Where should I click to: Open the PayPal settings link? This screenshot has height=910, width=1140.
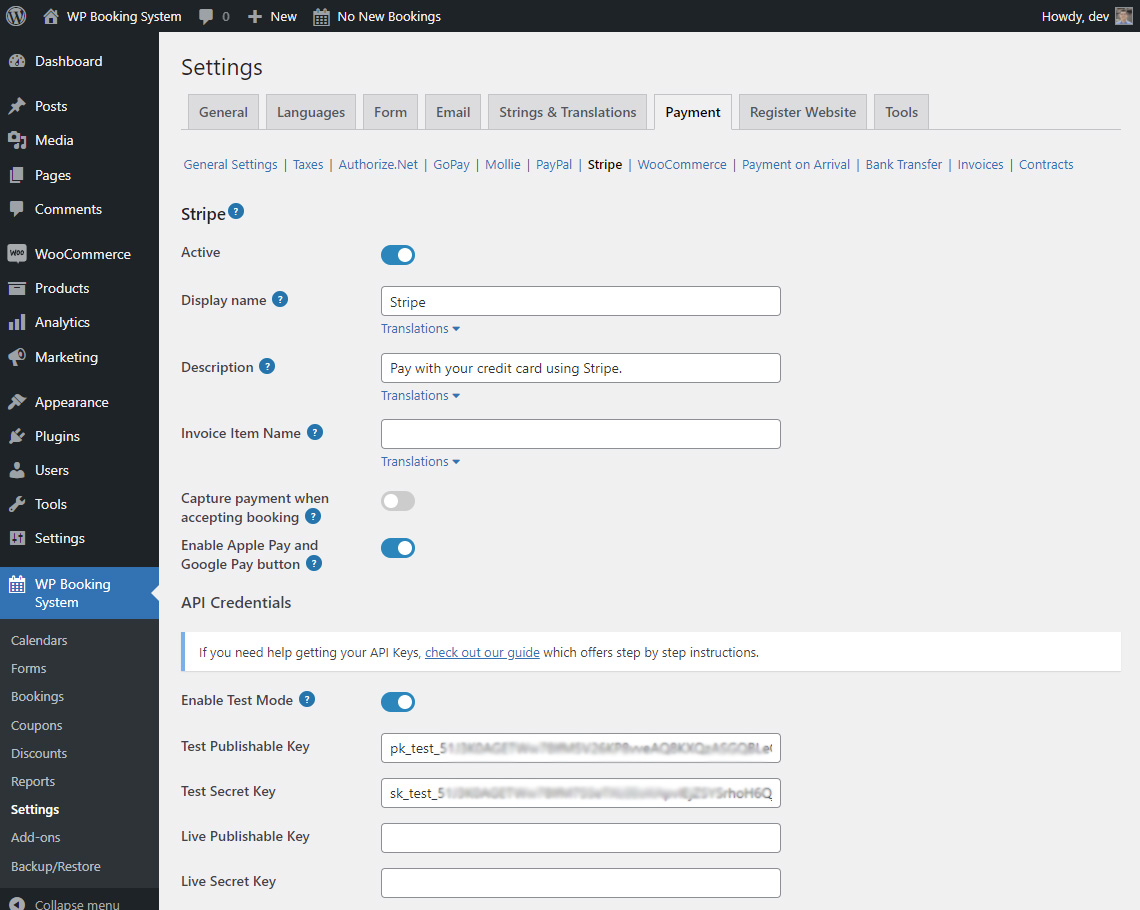click(554, 164)
